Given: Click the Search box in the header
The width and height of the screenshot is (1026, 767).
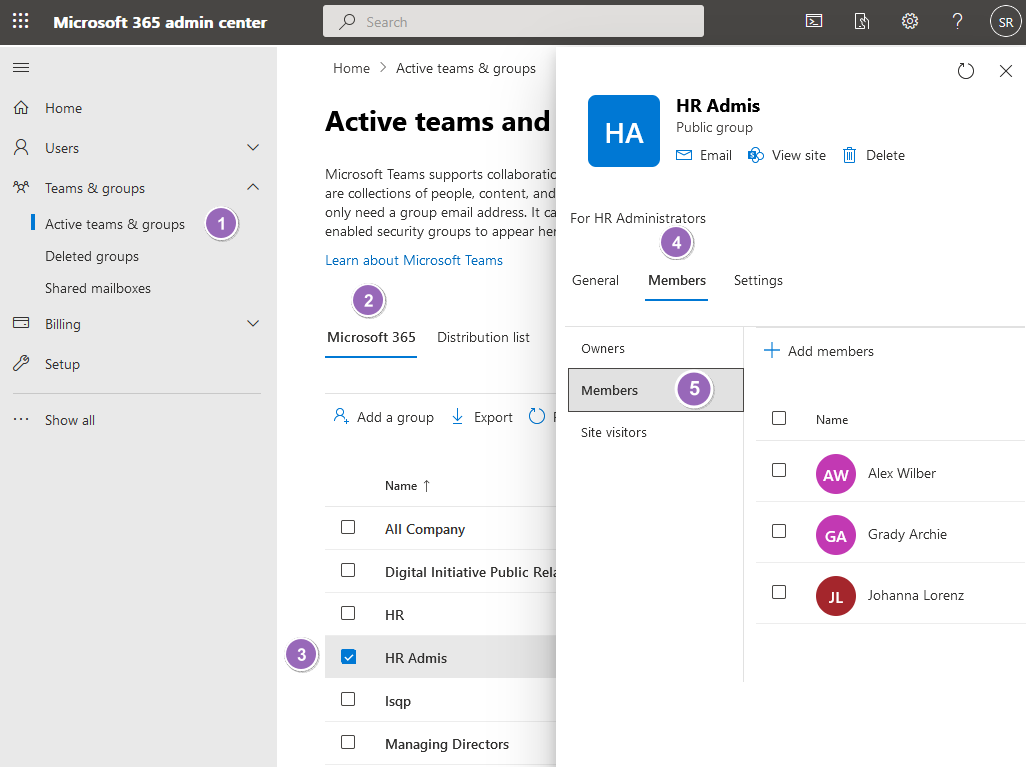Looking at the screenshot, I should point(513,22).
